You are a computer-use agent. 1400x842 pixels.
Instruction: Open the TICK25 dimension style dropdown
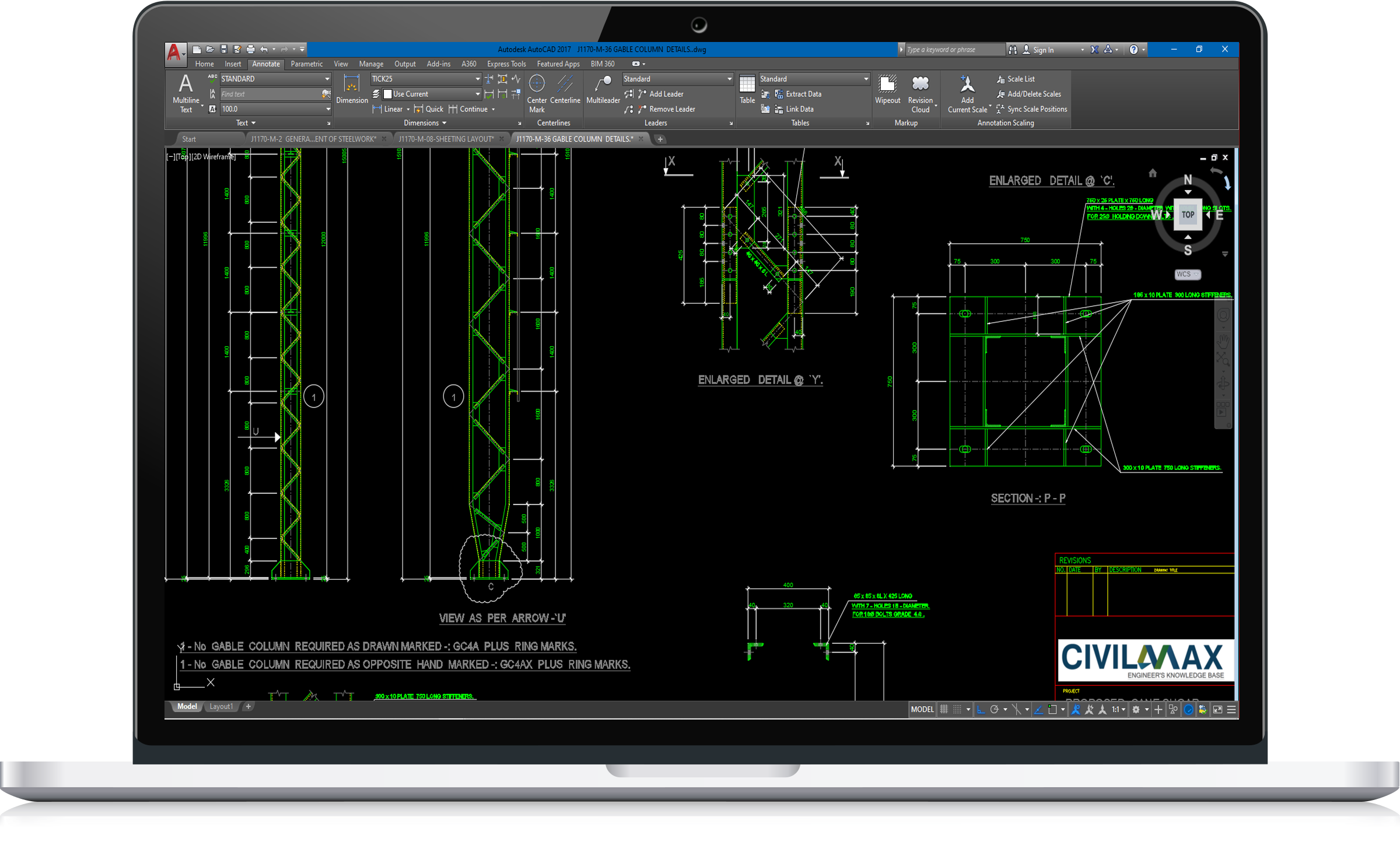[x=426, y=79]
